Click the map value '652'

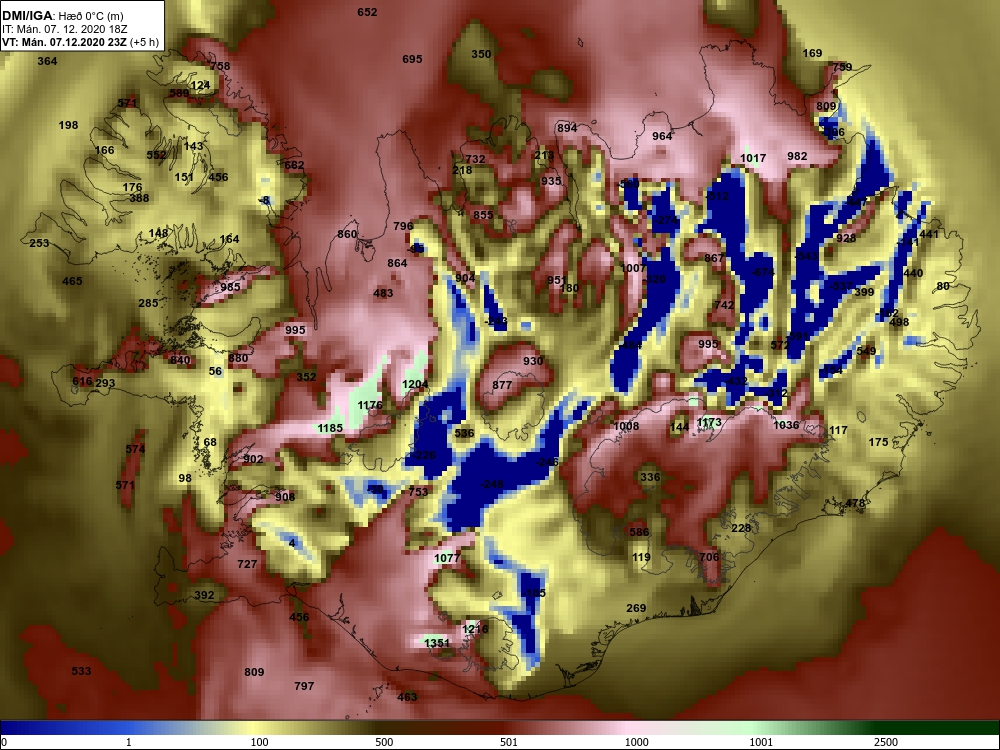[x=367, y=12]
